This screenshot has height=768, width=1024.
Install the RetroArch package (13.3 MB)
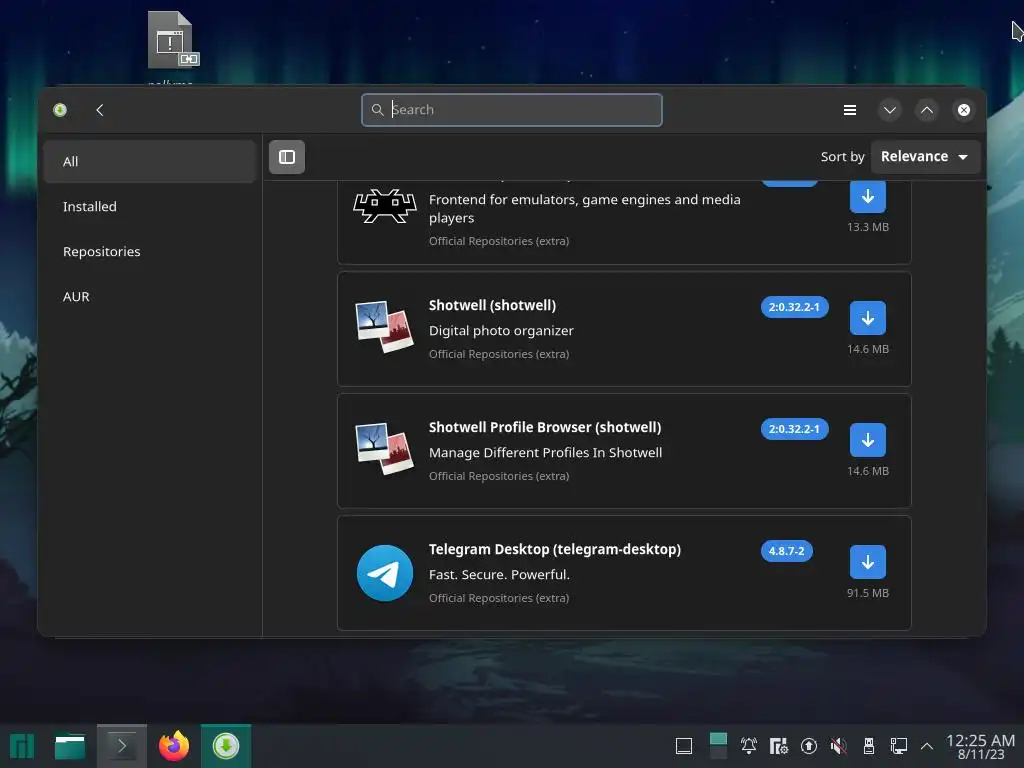click(867, 196)
